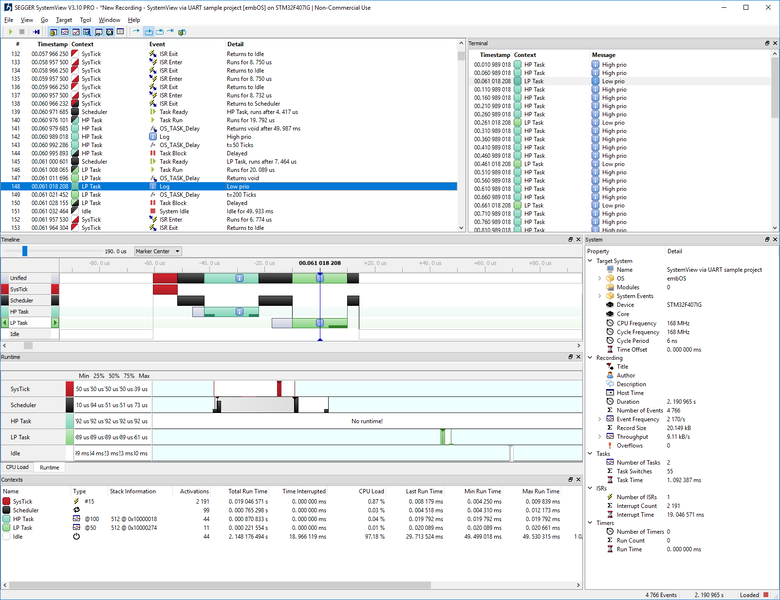Viewport: 780px width, 600px height.
Task: Open the Tool menu
Action: pyautogui.click(x=86, y=20)
